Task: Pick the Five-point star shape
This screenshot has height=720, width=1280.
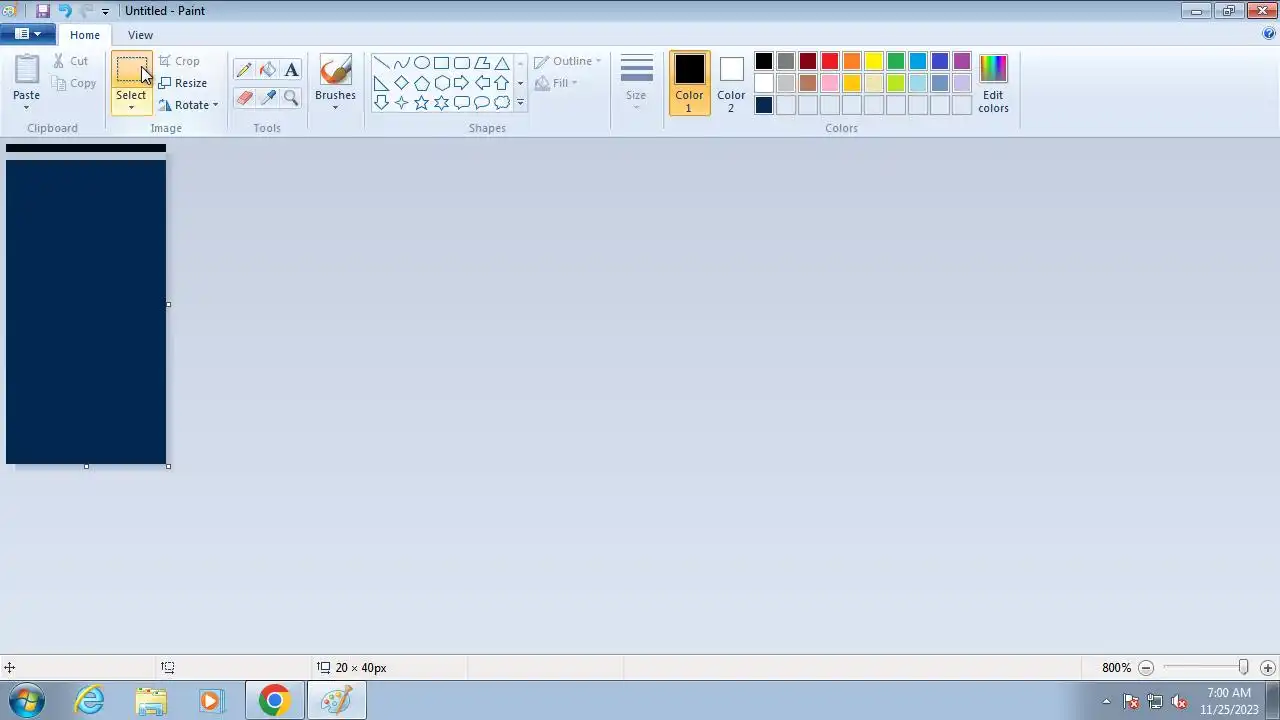Action: point(421,103)
